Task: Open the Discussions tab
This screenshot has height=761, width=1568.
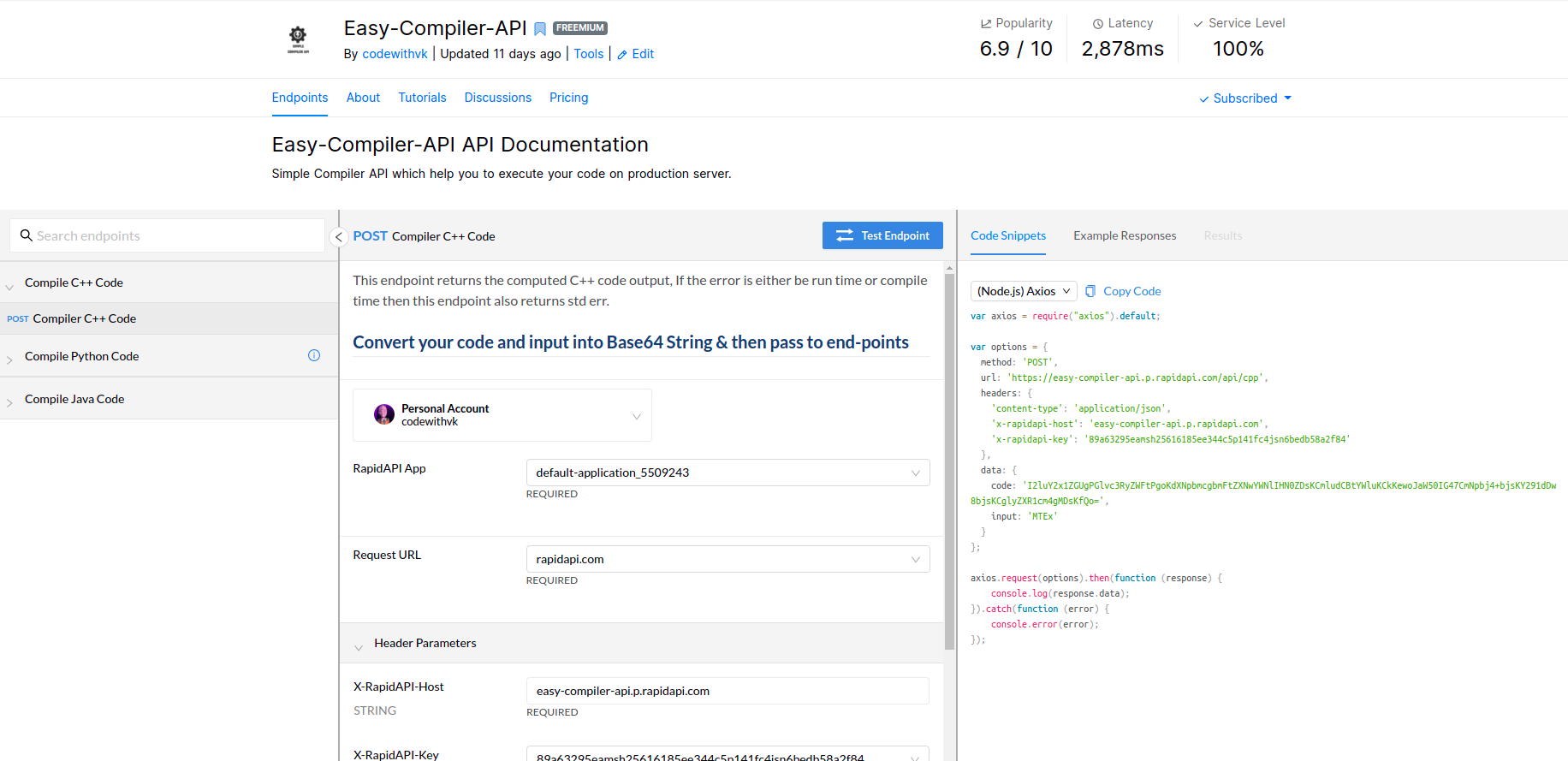Action: [498, 98]
